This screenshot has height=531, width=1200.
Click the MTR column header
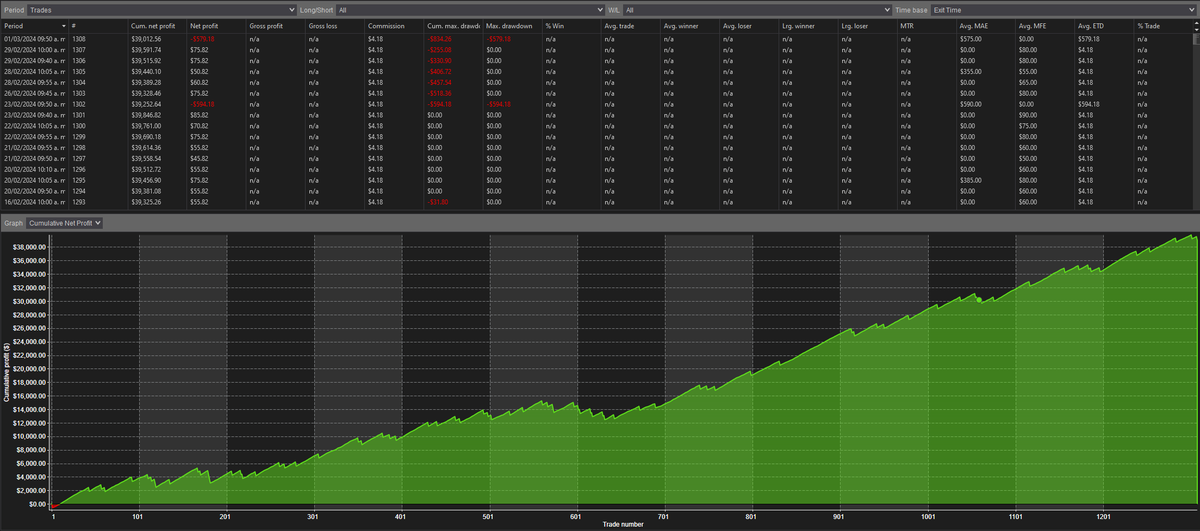[x=926, y=24]
